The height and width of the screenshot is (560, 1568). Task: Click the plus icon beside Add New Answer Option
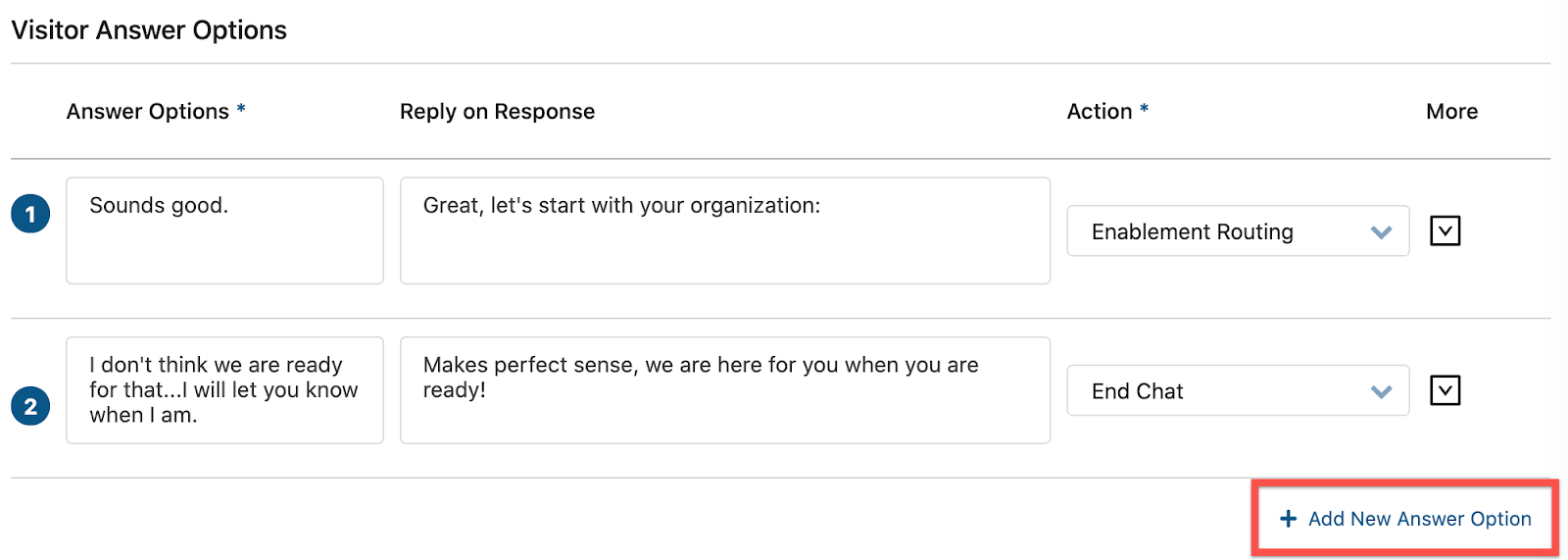1288,519
